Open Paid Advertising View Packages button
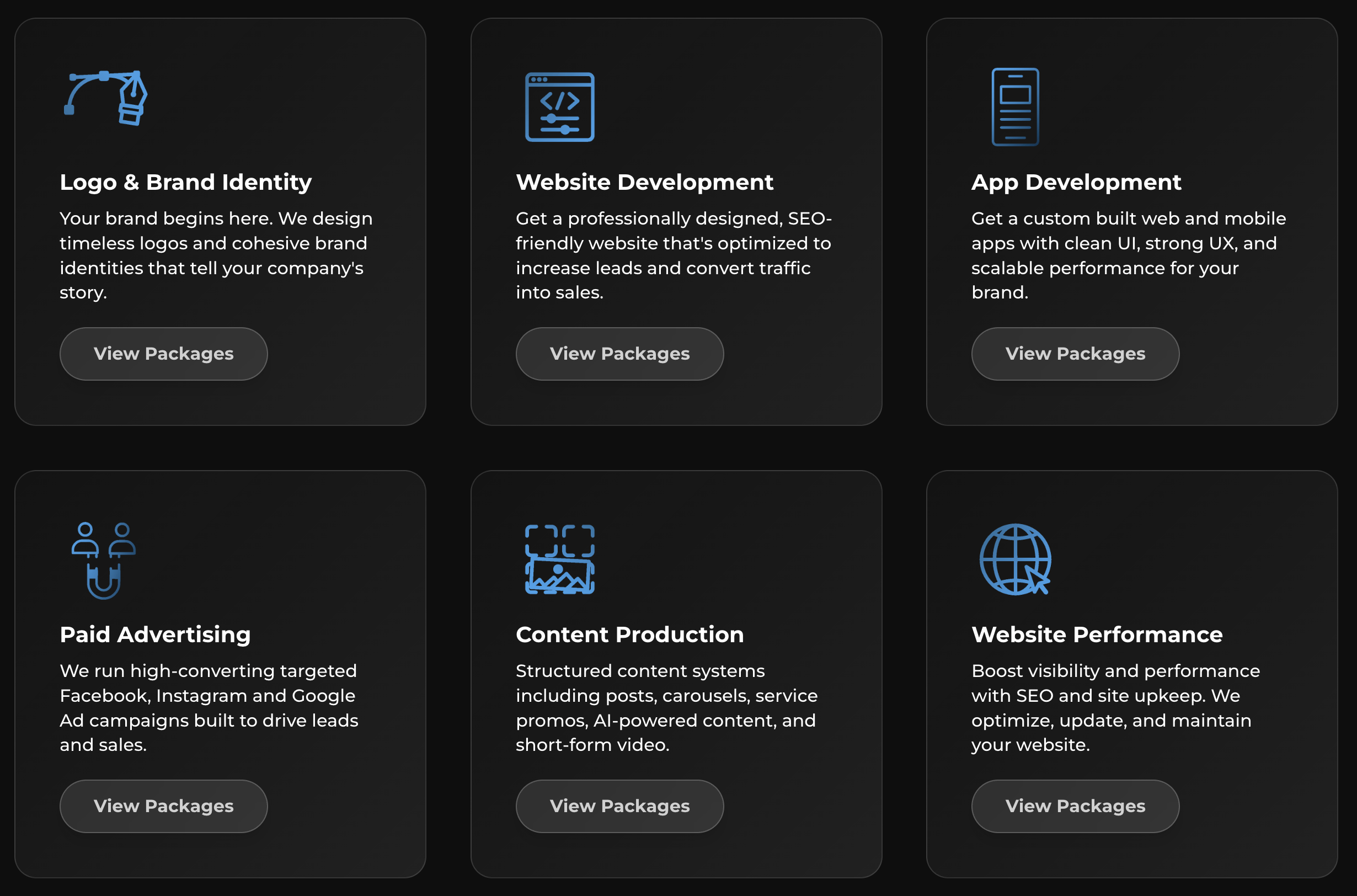1357x896 pixels. (163, 806)
